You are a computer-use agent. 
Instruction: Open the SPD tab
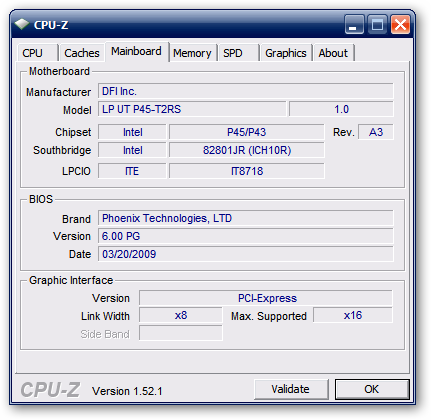[238, 53]
